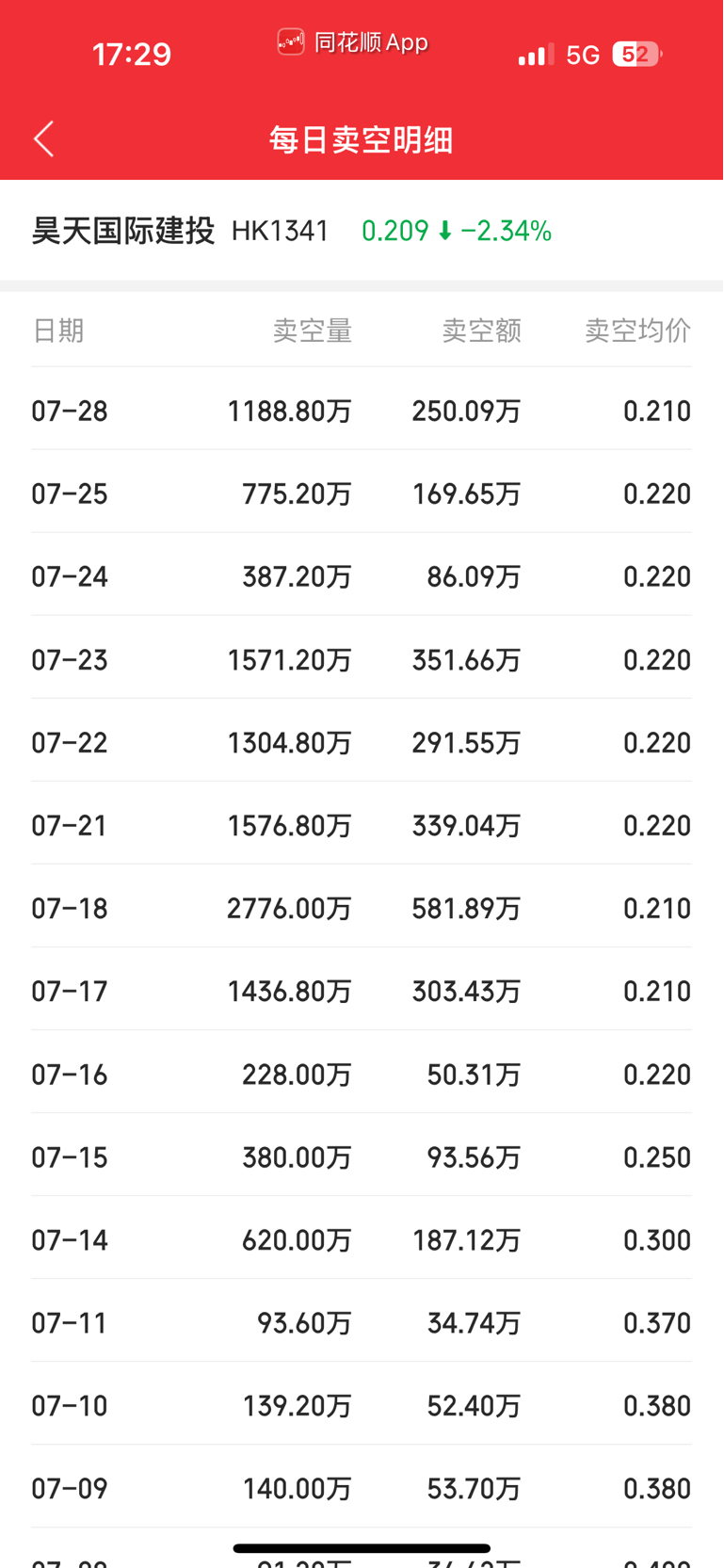Tap the battery indicator icon

[637, 55]
